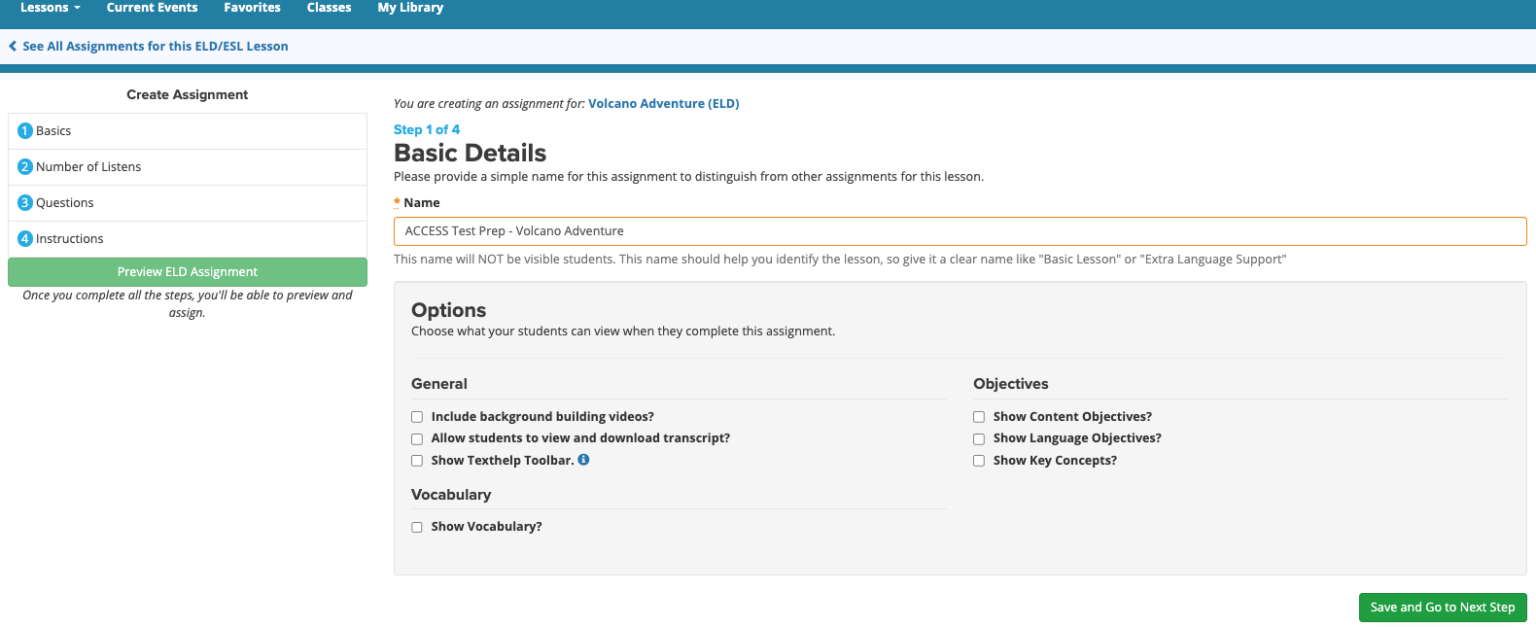1536x627 pixels.
Task: Click the info icon next to Texthelp Toolbar
Action: pos(584,460)
